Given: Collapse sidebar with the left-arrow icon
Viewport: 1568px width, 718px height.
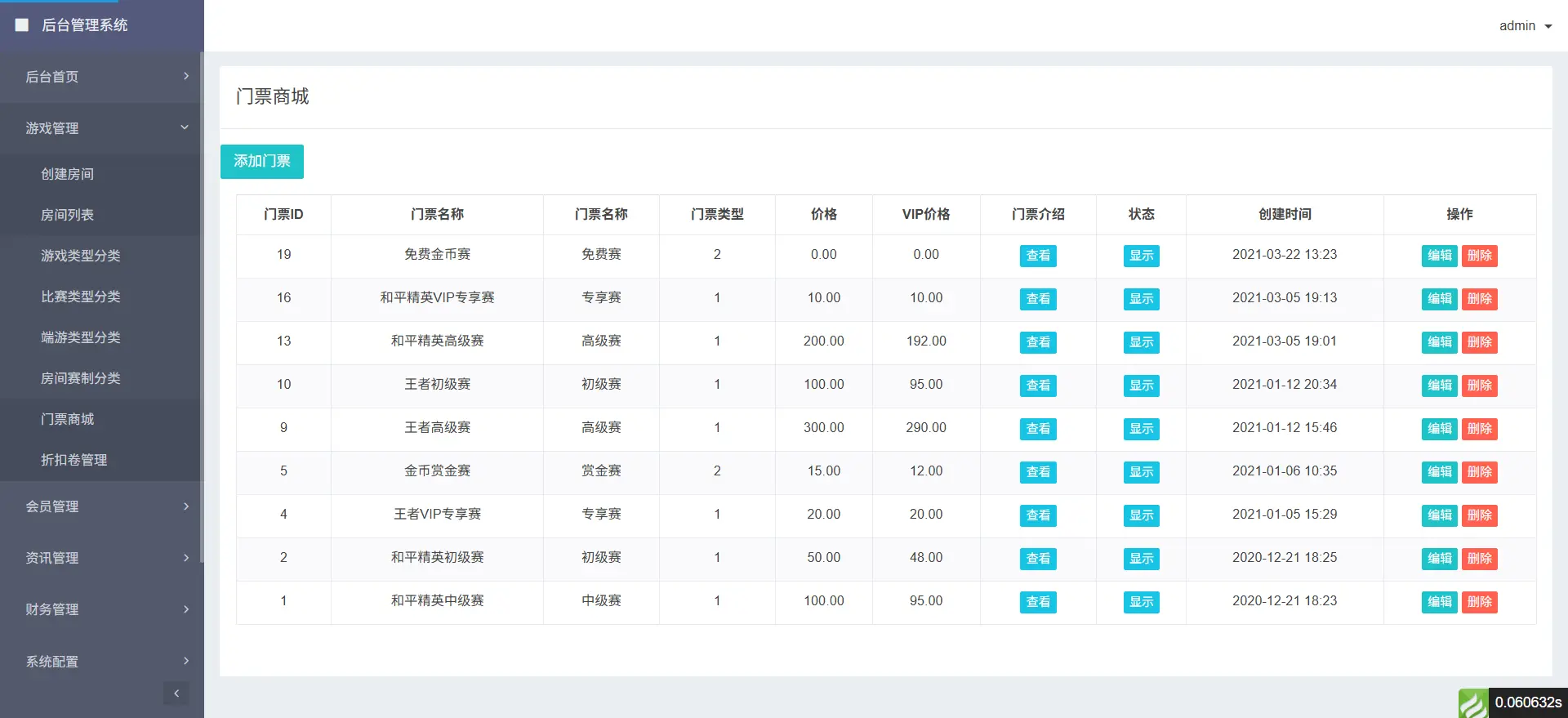Looking at the screenshot, I should tap(176, 693).
